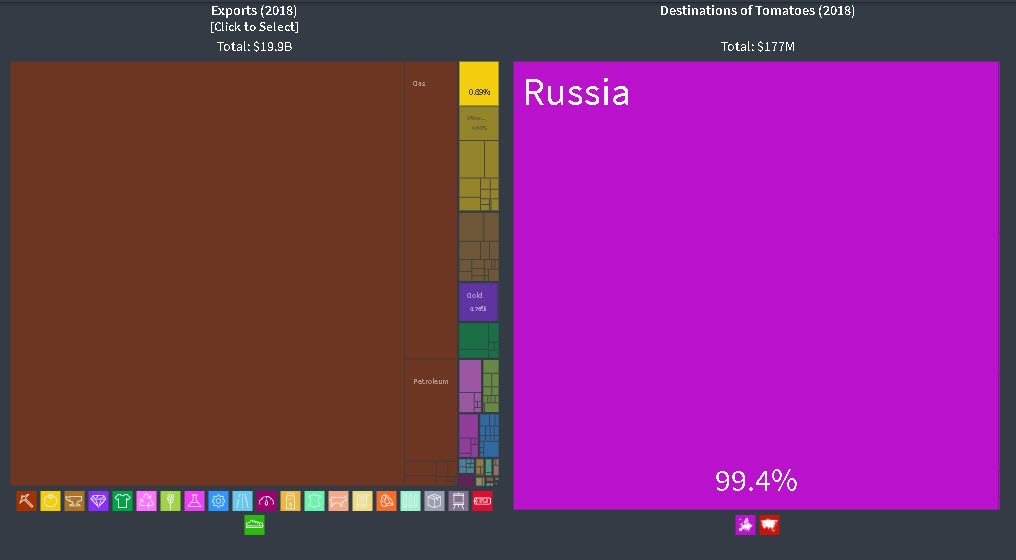Filter destinations by purple Europe map icon
1016x560 pixels.
pyautogui.click(x=745, y=525)
